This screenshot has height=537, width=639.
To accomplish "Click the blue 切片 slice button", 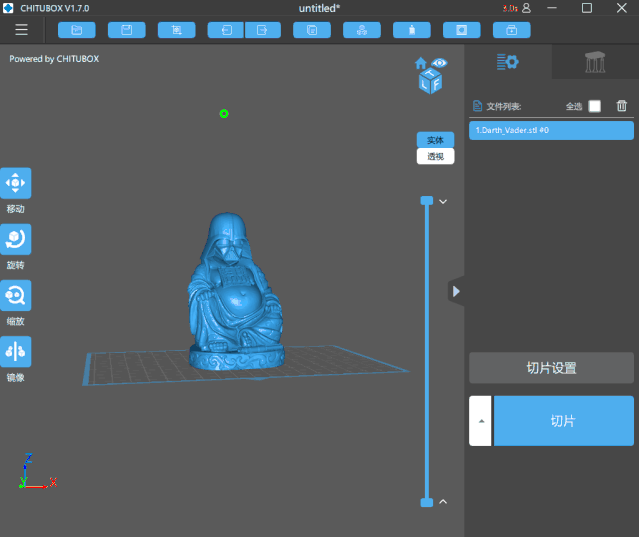I will point(563,421).
